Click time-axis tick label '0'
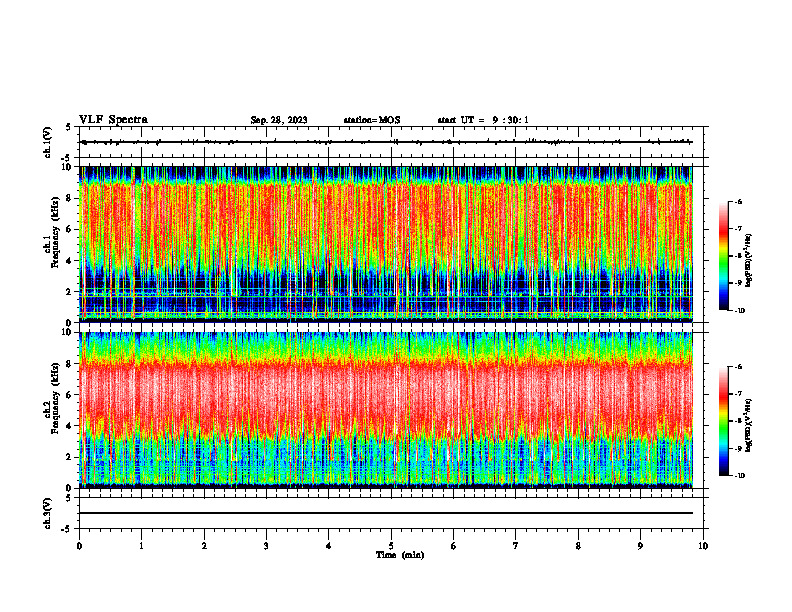Screen dimensions: 792x612 point(79,545)
